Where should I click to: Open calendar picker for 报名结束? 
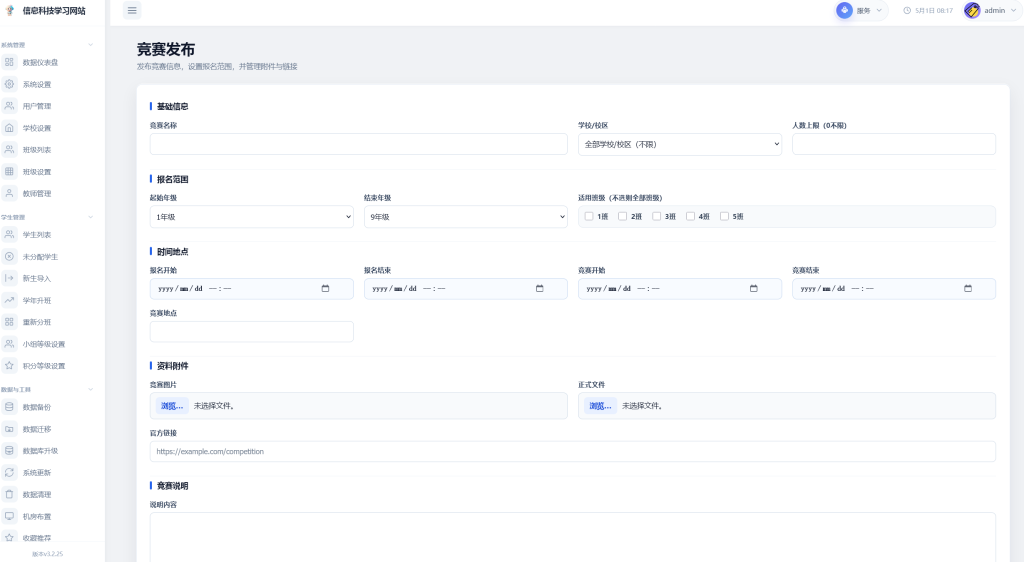539,289
